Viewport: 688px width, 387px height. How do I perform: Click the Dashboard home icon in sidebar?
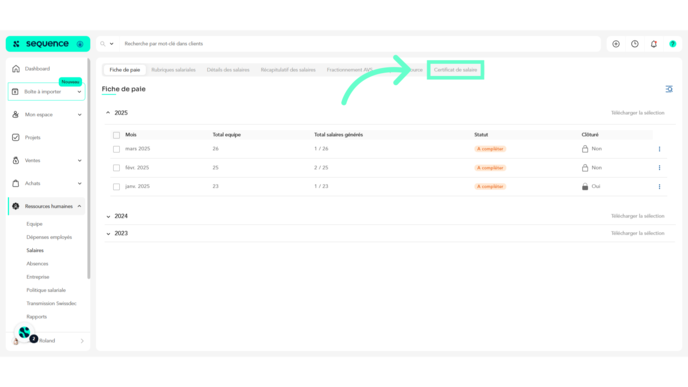pyautogui.click(x=16, y=69)
